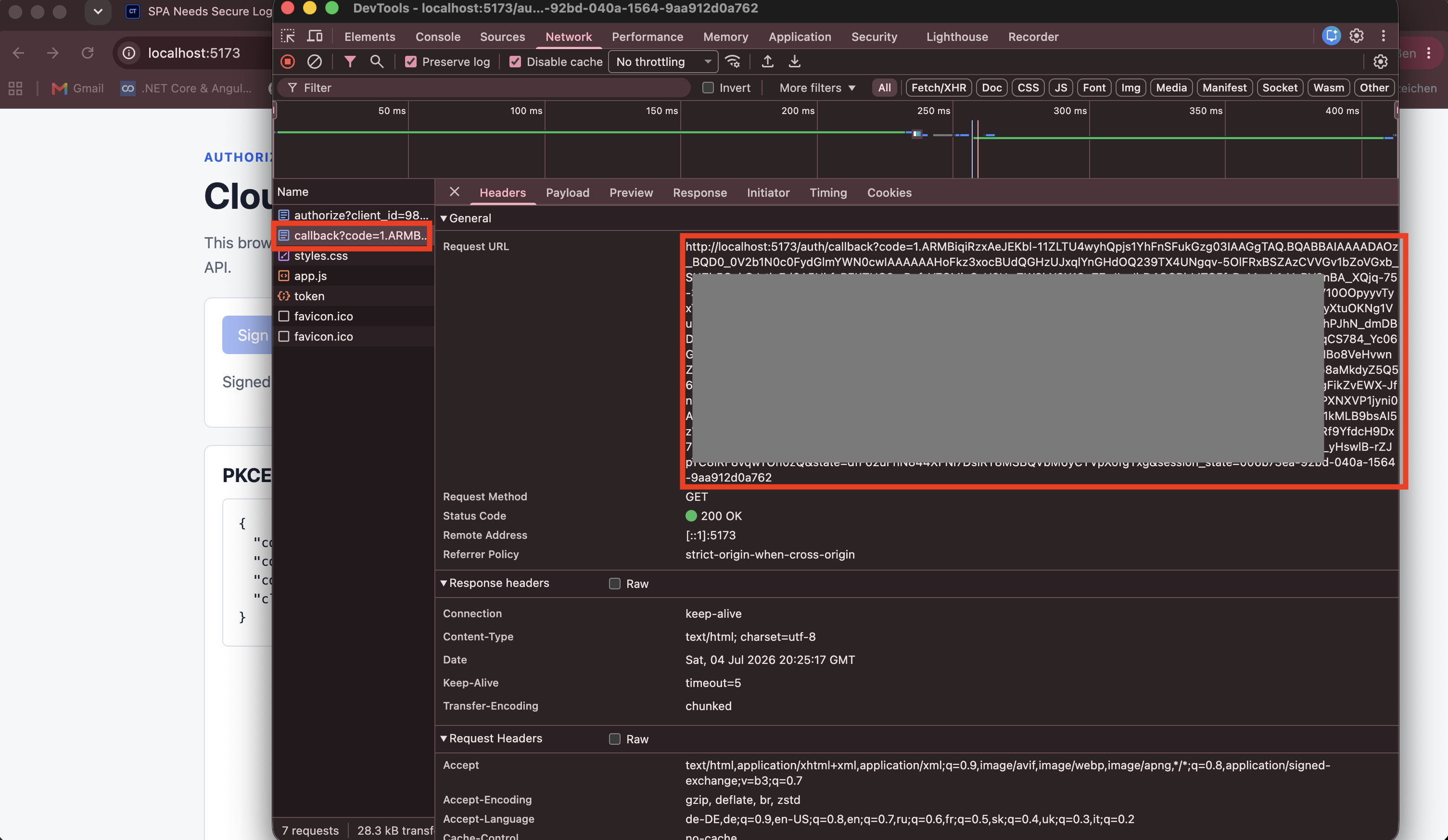Select the SPA Needs Secure Login tab
This screenshot has height=840, width=1448.
click(x=199, y=12)
